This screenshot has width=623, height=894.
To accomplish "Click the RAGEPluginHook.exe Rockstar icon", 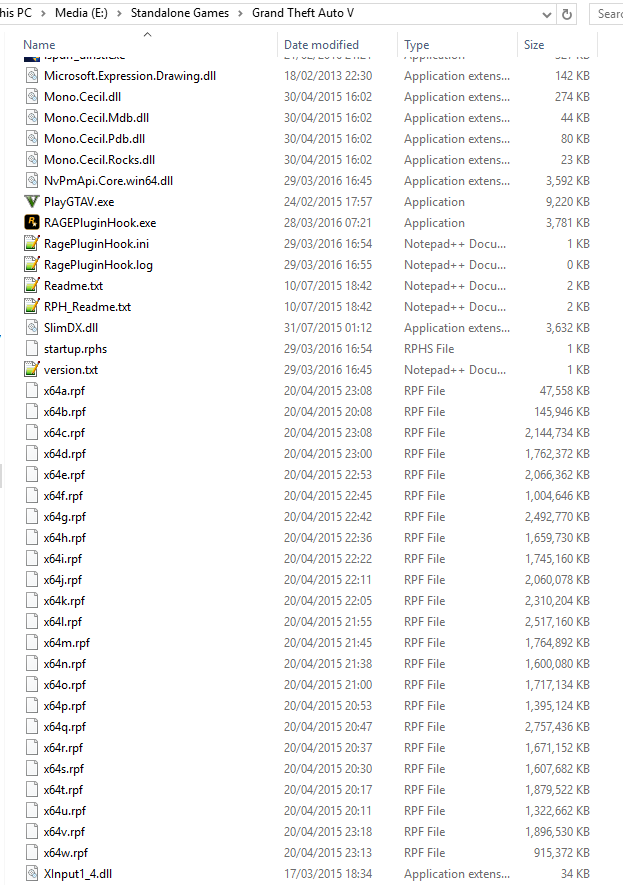I will click(32, 222).
